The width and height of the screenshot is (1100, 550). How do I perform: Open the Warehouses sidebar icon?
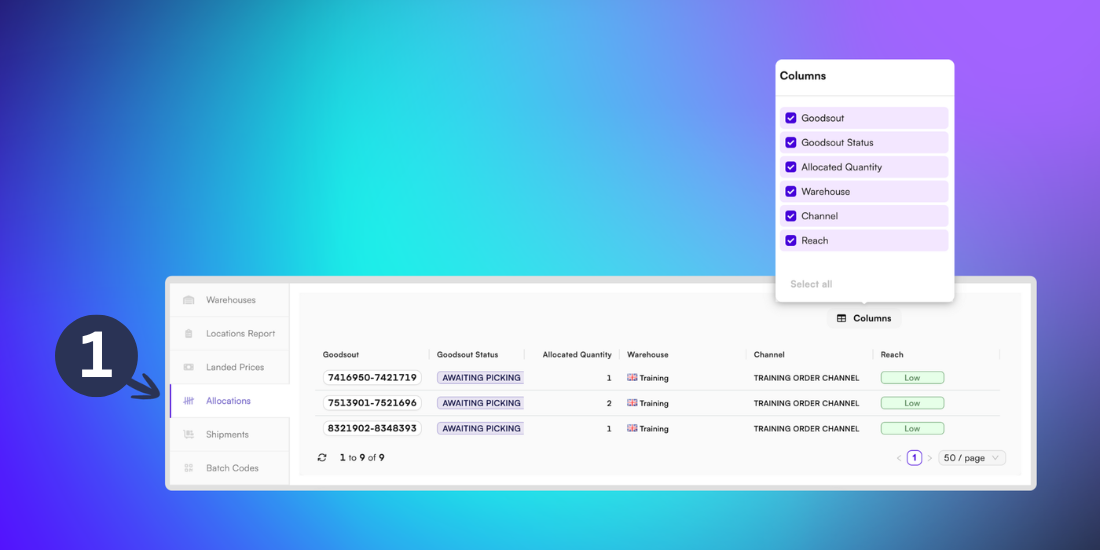click(x=188, y=300)
